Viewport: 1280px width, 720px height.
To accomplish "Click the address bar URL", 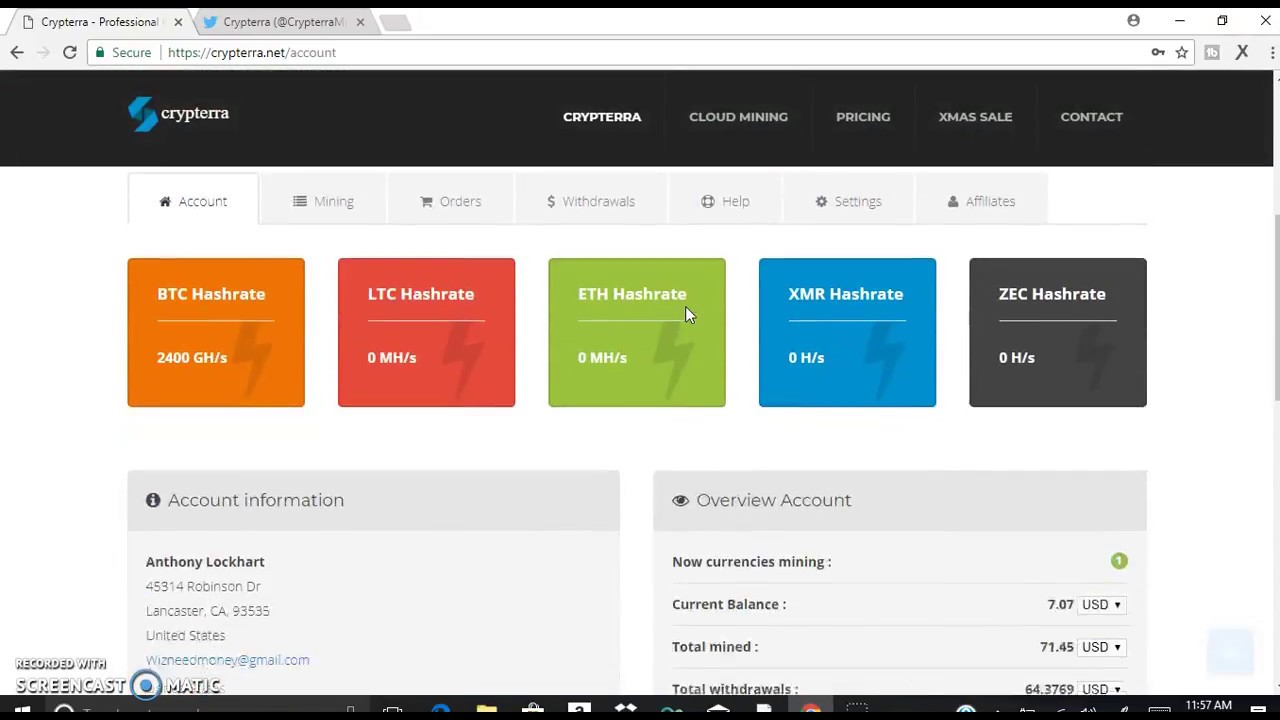I will click(x=252, y=52).
